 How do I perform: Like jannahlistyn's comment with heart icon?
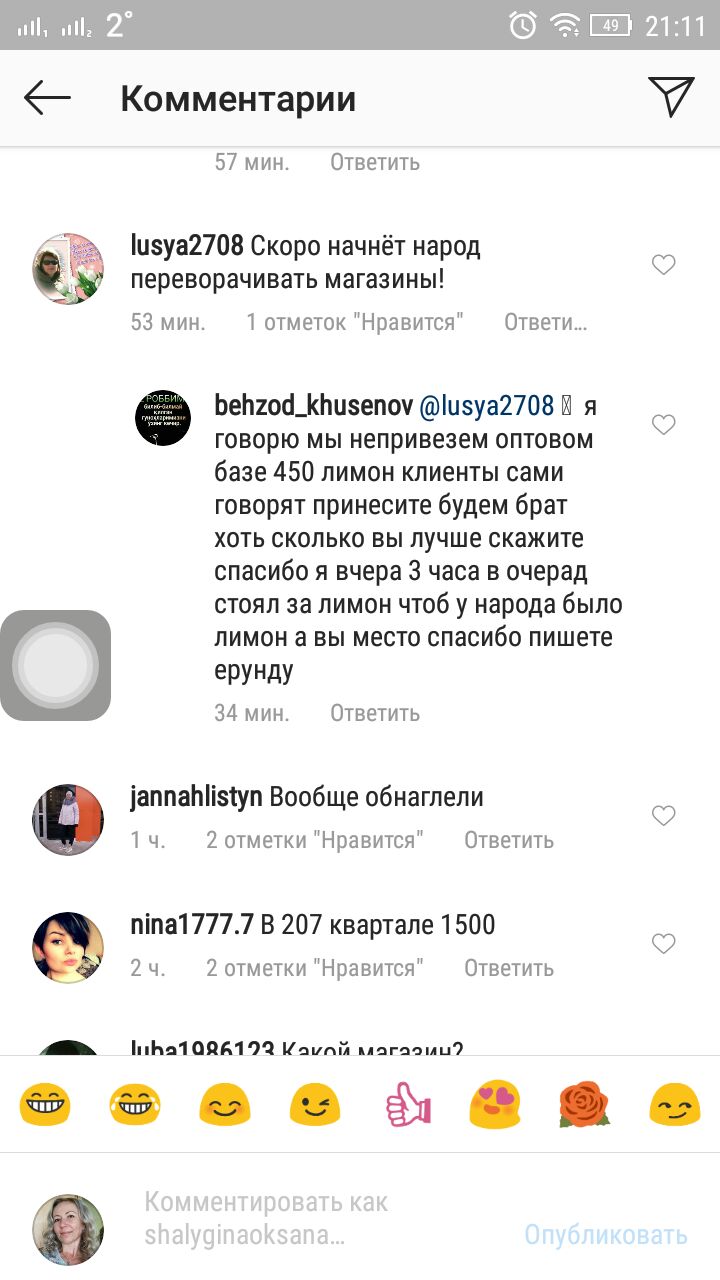click(664, 816)
